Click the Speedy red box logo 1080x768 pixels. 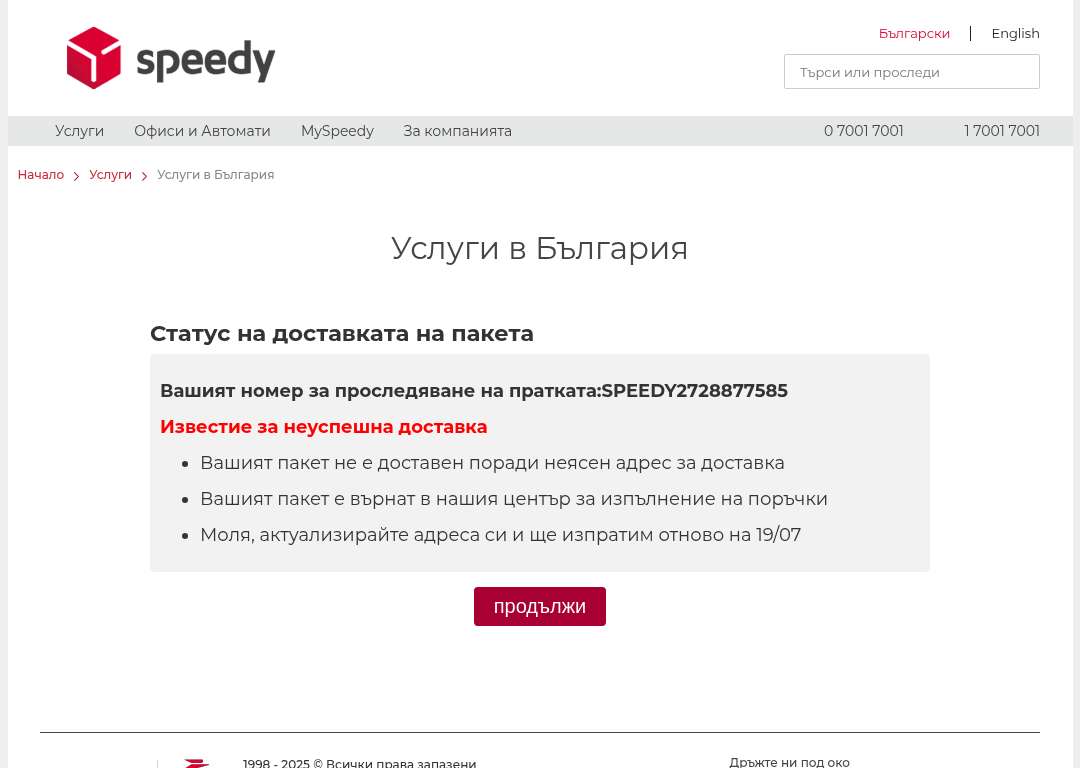point(94,58)
